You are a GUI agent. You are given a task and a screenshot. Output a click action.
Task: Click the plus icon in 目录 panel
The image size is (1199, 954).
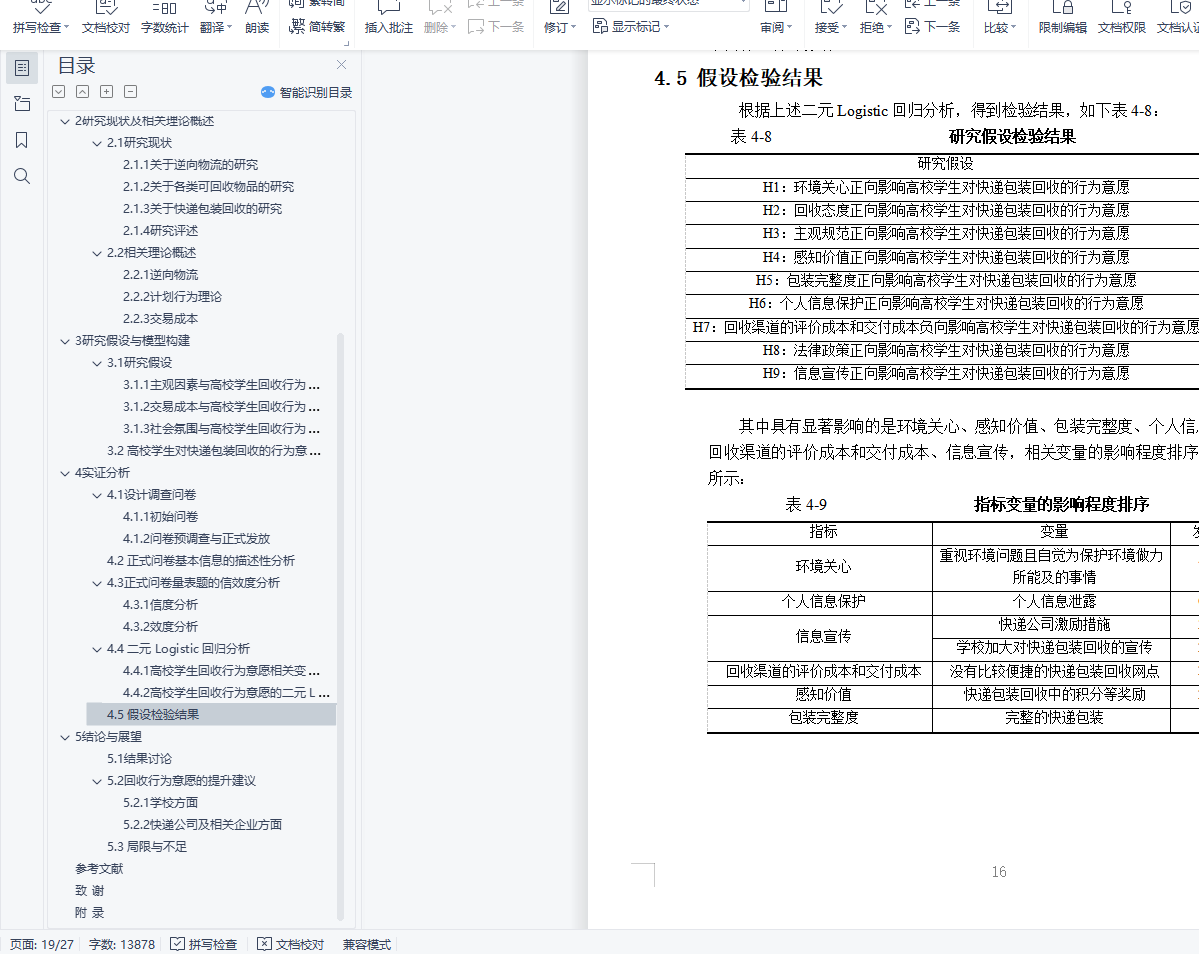[x=106, y=92]
